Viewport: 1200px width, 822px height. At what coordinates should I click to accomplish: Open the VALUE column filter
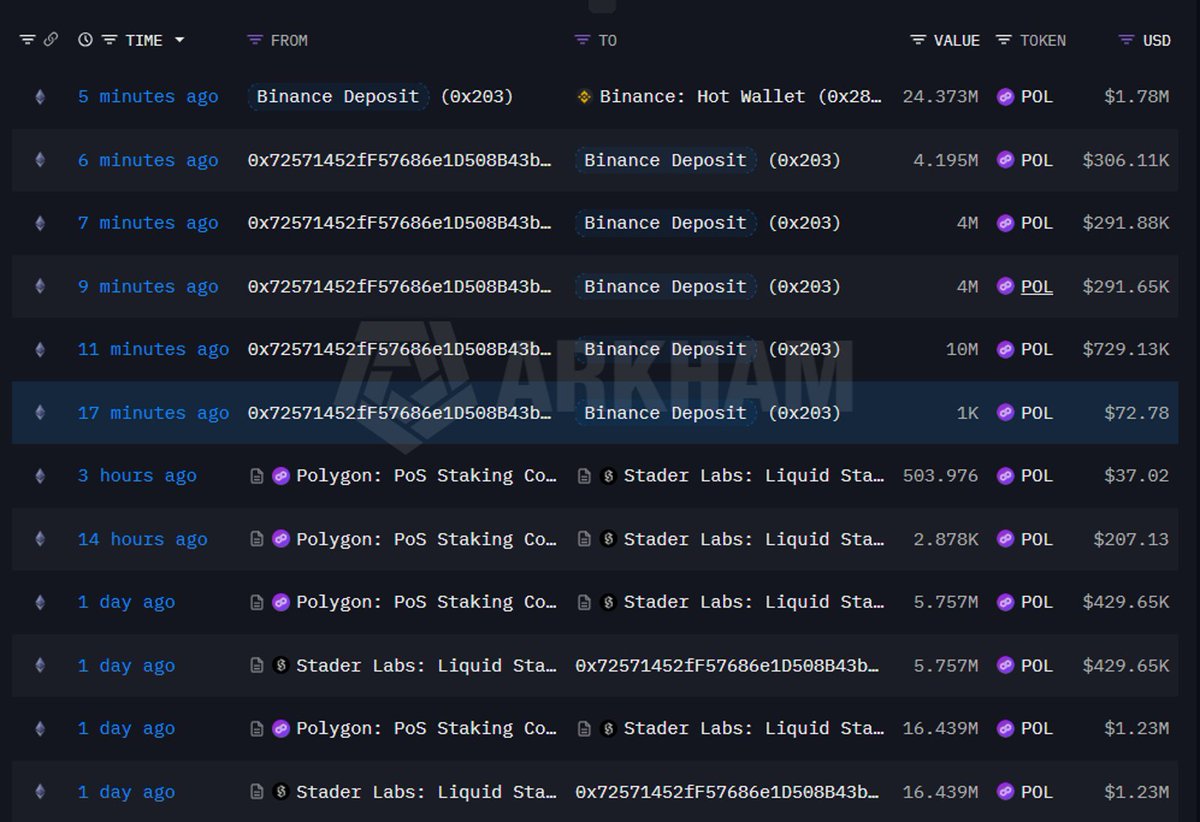click(x=918, y=40)
